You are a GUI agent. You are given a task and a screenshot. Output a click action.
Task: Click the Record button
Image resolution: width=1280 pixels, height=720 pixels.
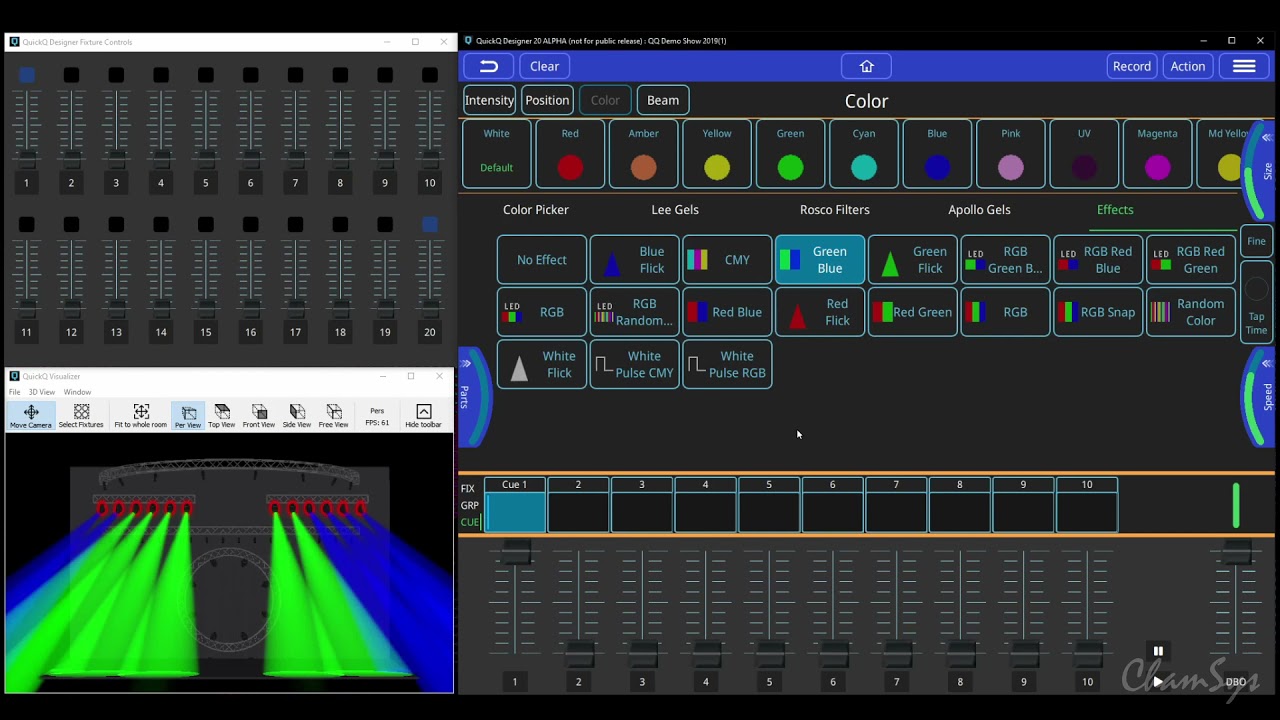pos(1132,66)
